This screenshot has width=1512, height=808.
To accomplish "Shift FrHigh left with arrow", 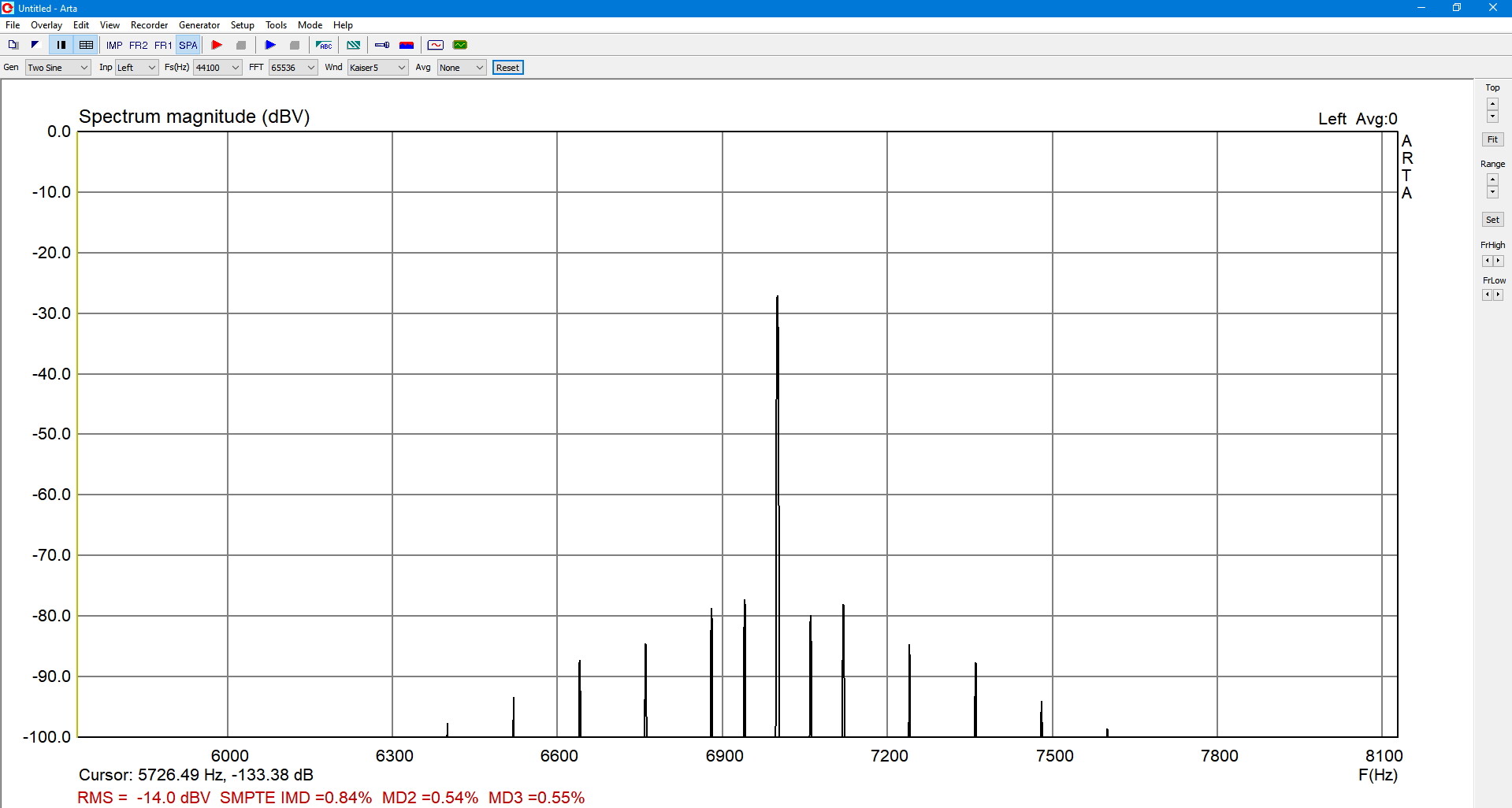I will [x=1487, y=261].
